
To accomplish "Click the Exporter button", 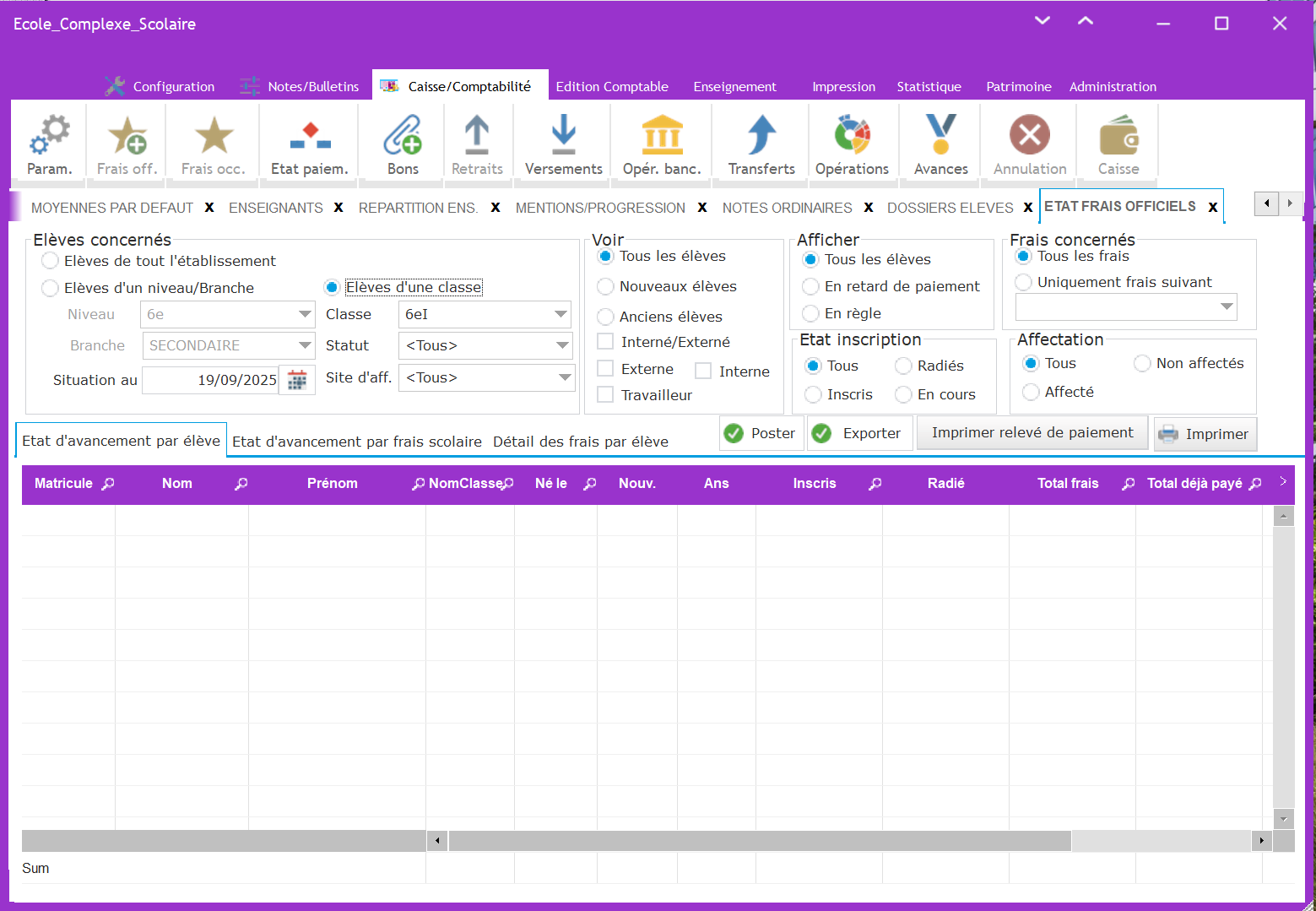I will click(x=858, y=433).
